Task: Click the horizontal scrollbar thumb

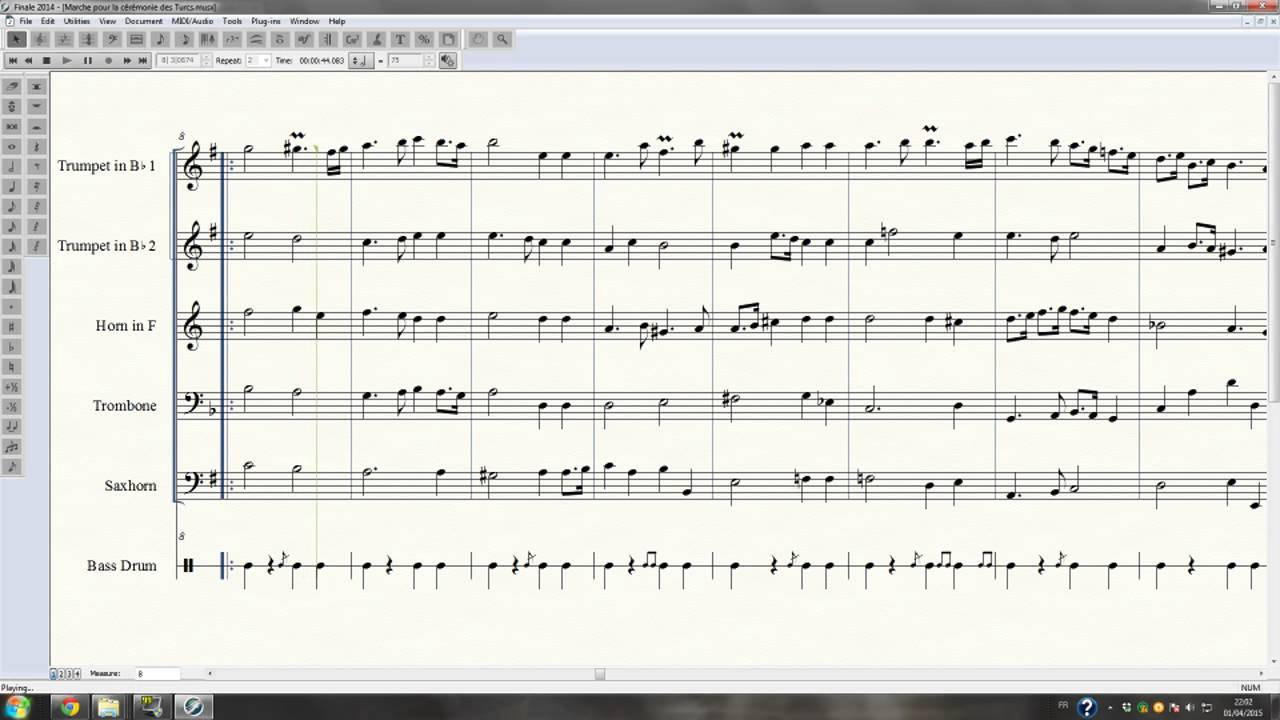Action: (x=600, y=674)
